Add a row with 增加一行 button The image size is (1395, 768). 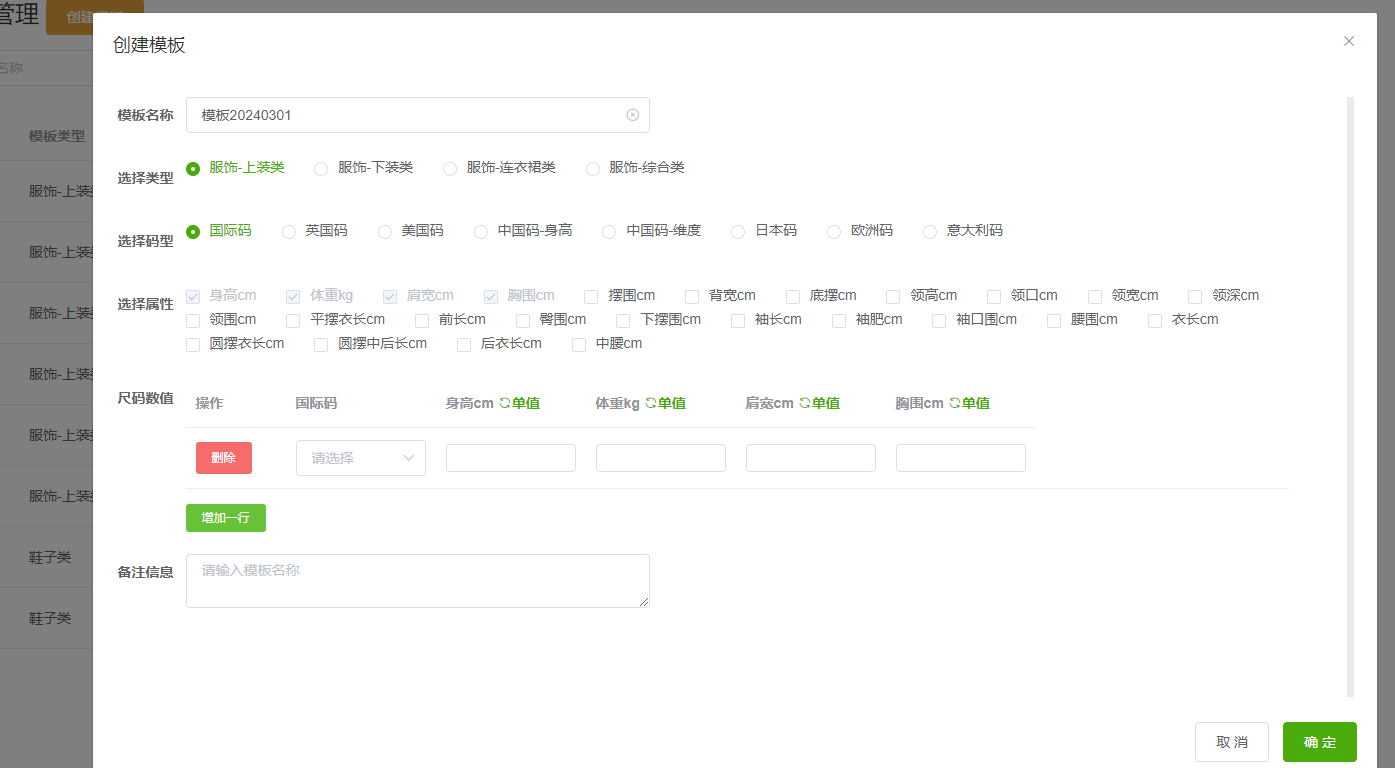coord(226,518)
